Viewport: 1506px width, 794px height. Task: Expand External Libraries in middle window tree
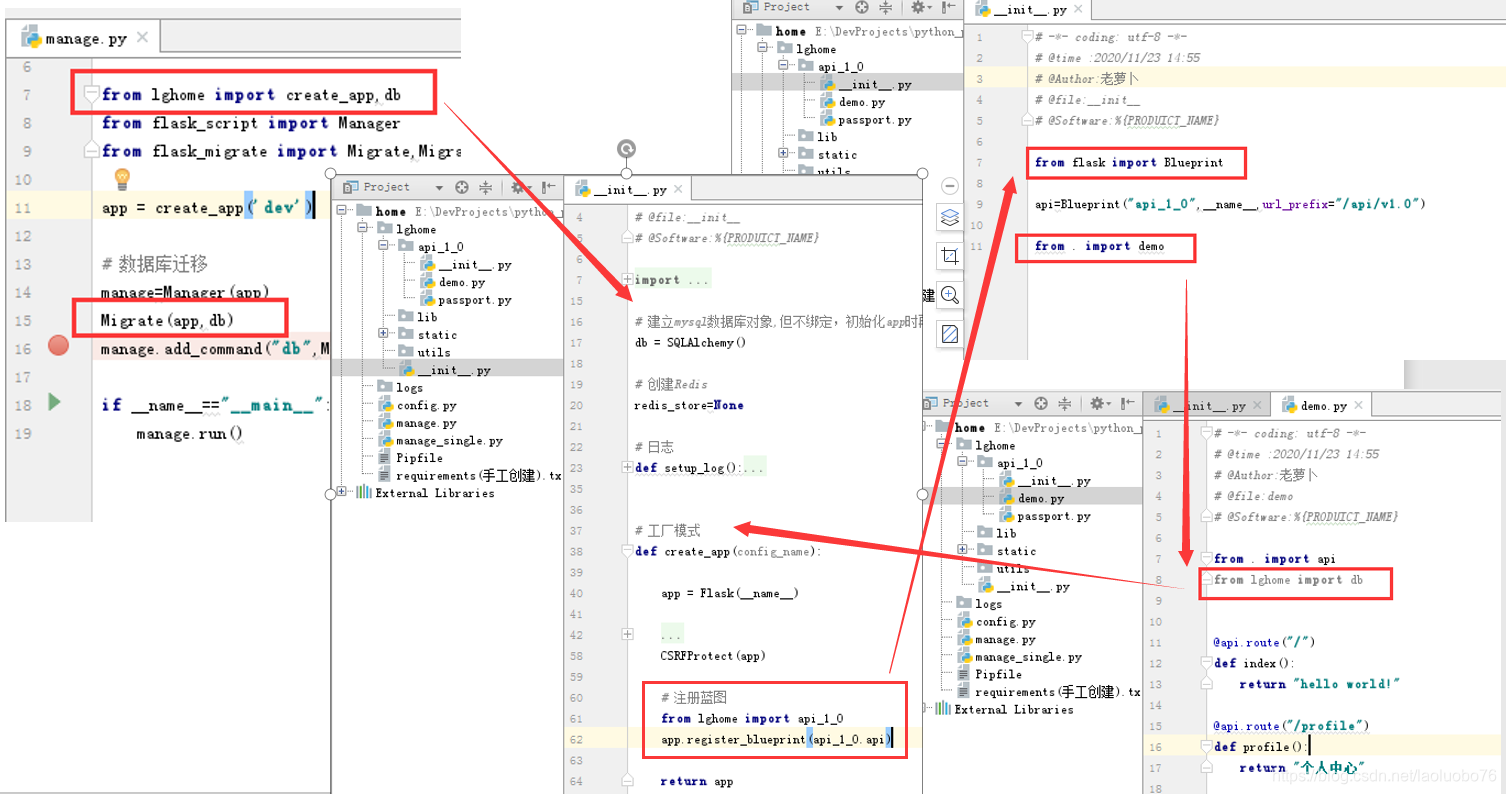pyautogui.click(x=343, y=492)
